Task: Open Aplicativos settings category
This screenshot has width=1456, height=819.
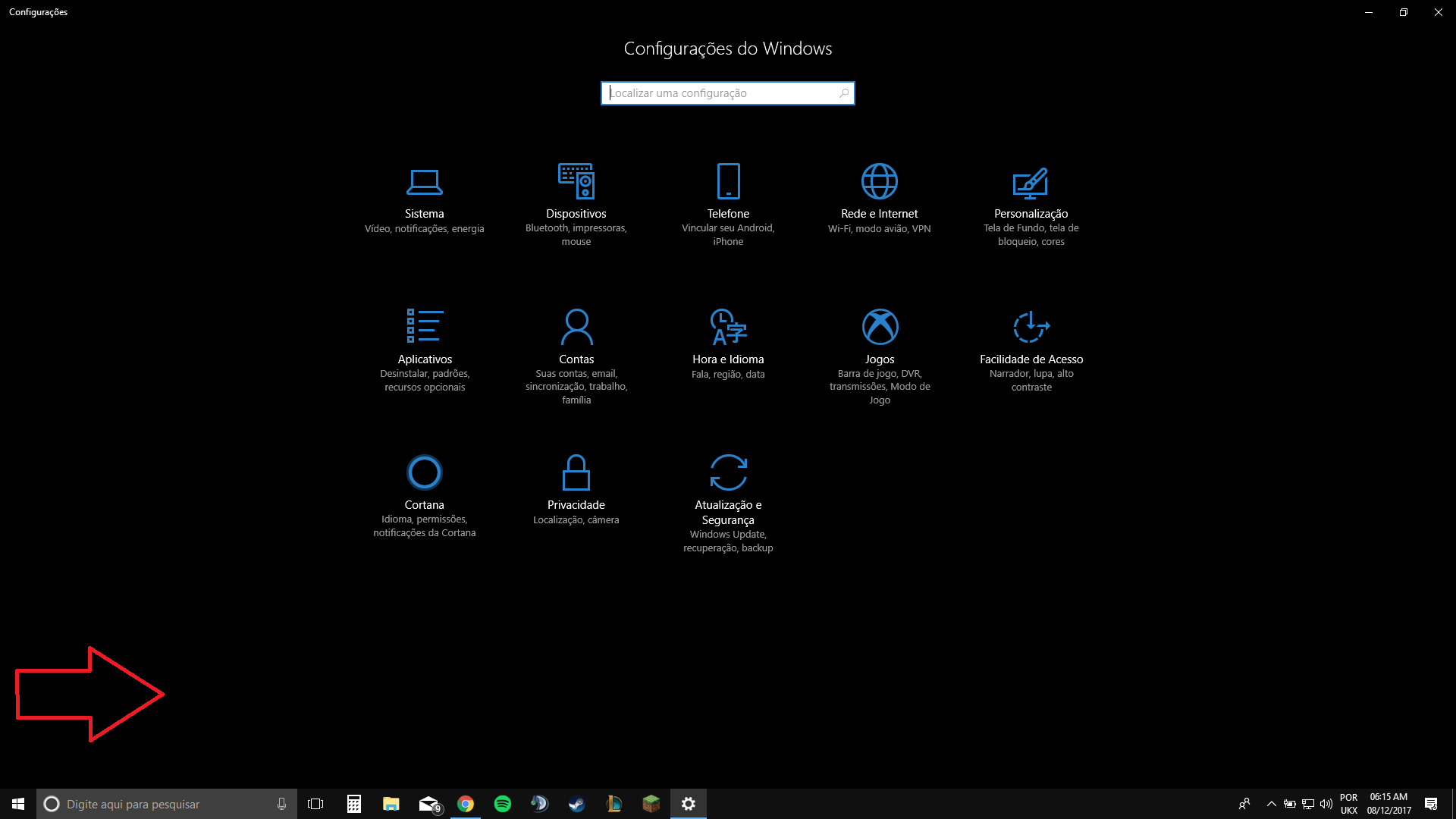Action: click(x=425, y=350)
